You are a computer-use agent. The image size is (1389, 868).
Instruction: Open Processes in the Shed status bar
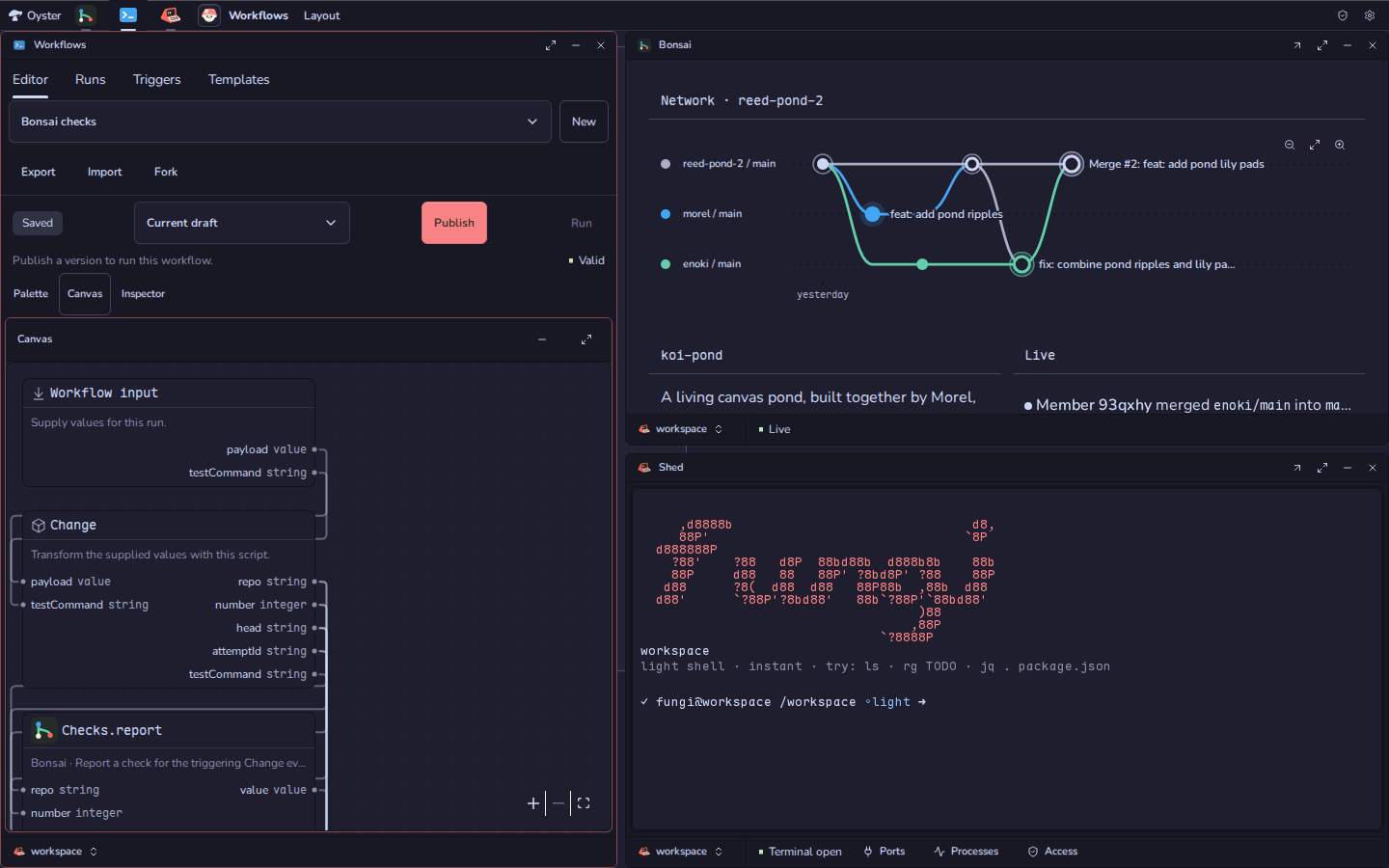pos(967,852)
